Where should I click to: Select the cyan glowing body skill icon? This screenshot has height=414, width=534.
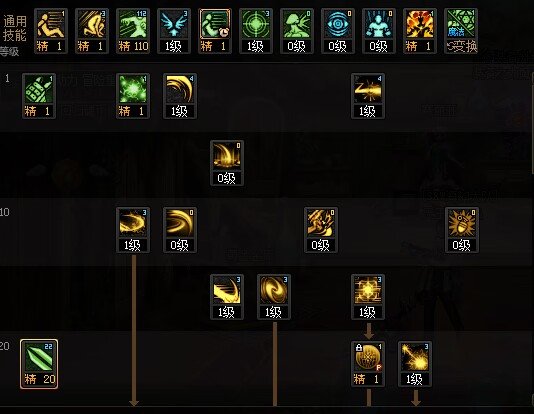(x=379, y=31)
